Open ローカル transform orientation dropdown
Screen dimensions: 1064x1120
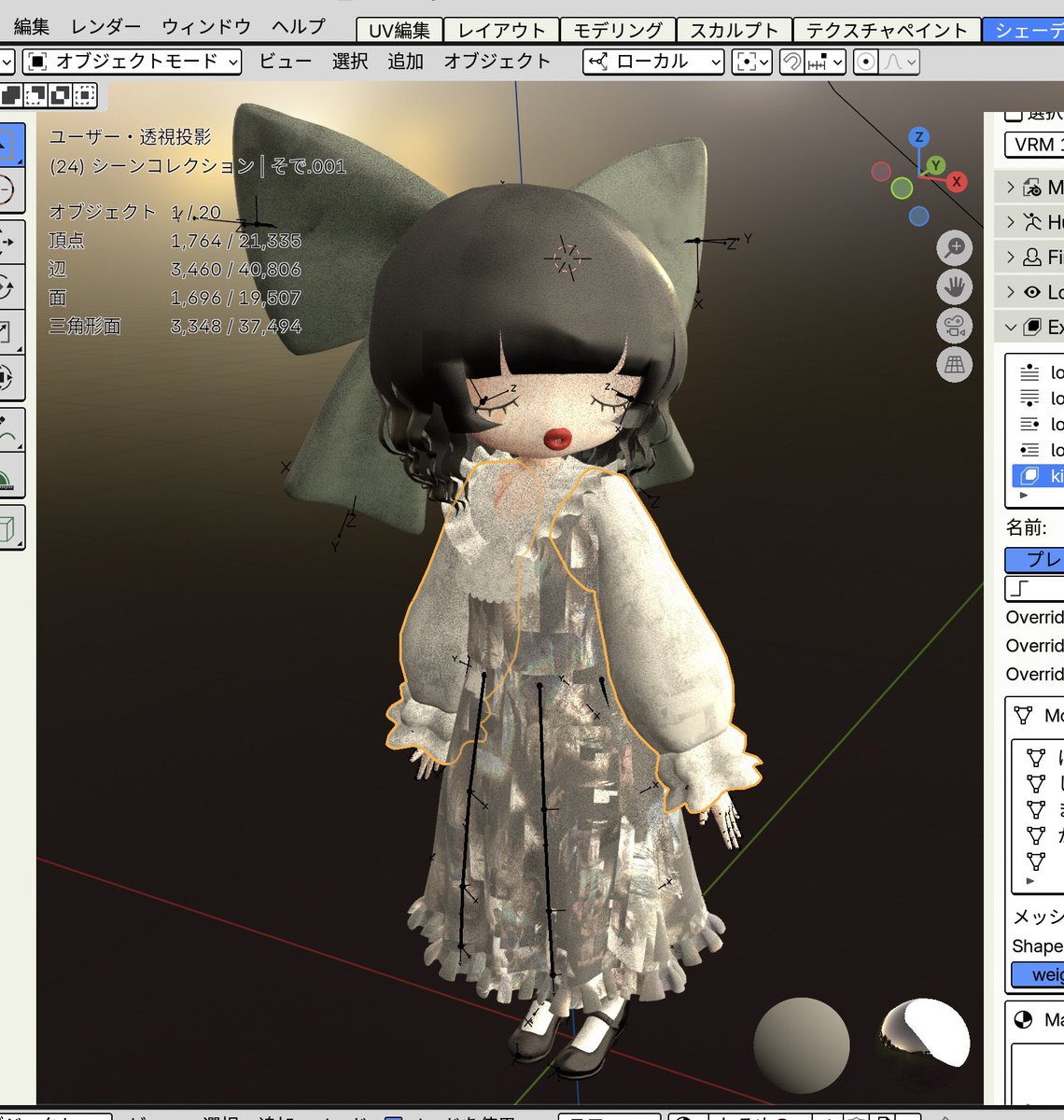pos(653,62)
